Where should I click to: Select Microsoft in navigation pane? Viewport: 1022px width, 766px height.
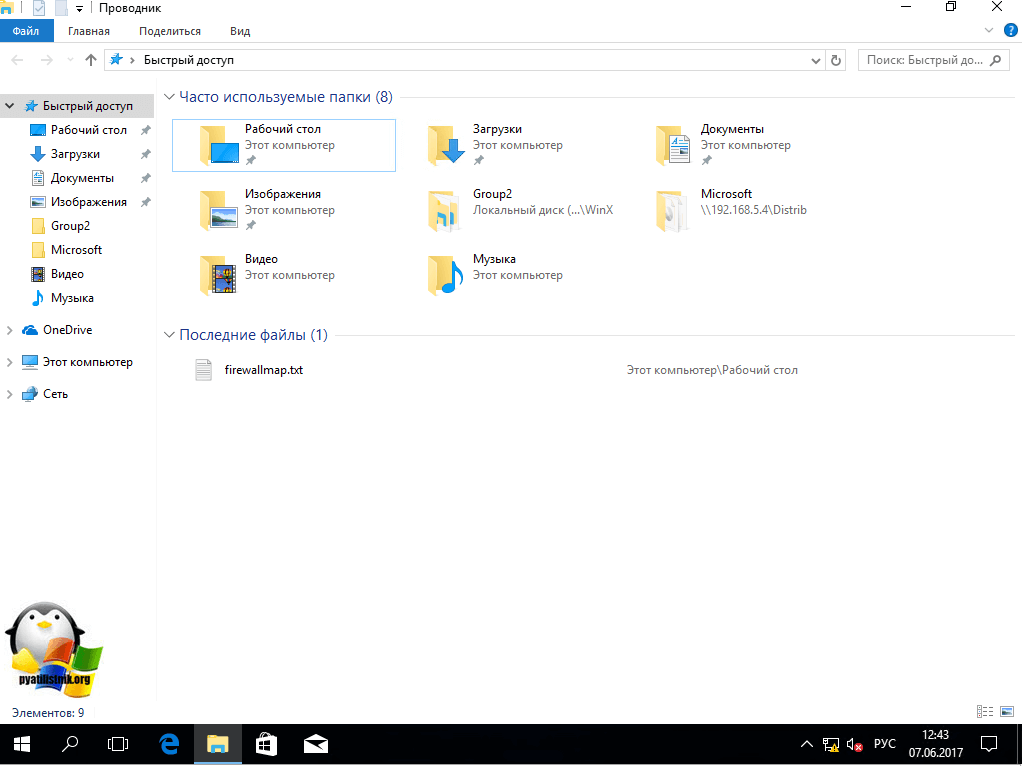(76, 250)
